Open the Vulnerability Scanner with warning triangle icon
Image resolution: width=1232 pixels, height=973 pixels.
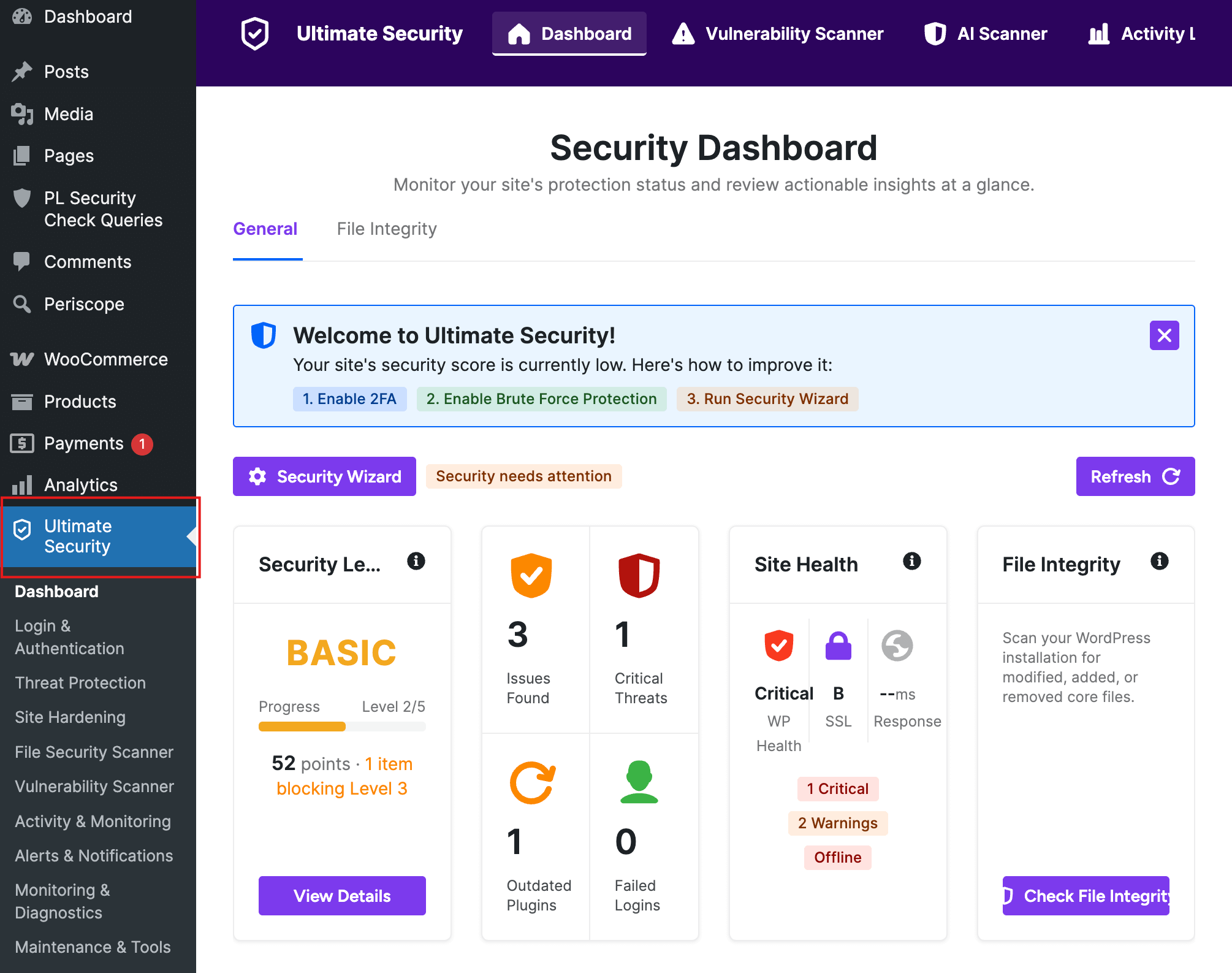coord(682,34)
